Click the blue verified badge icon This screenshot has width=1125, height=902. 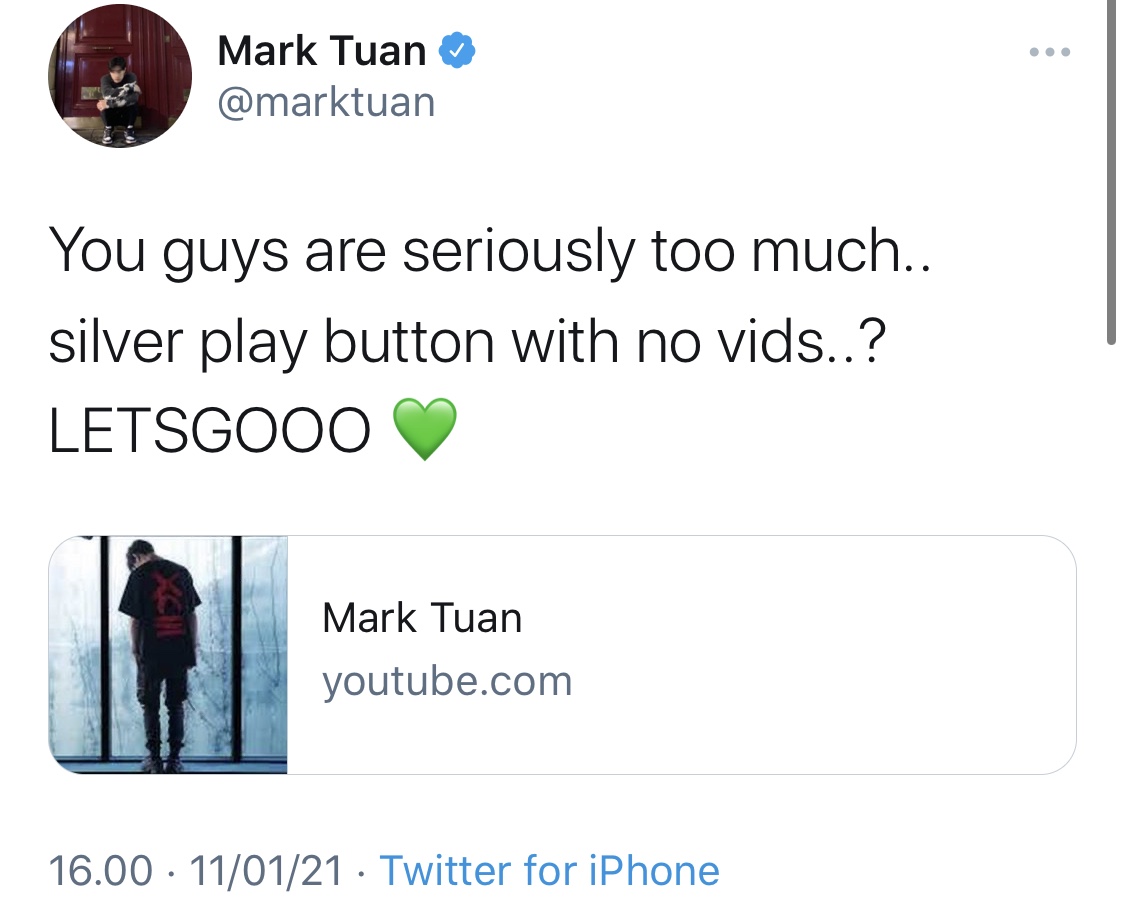pos(456,51)
